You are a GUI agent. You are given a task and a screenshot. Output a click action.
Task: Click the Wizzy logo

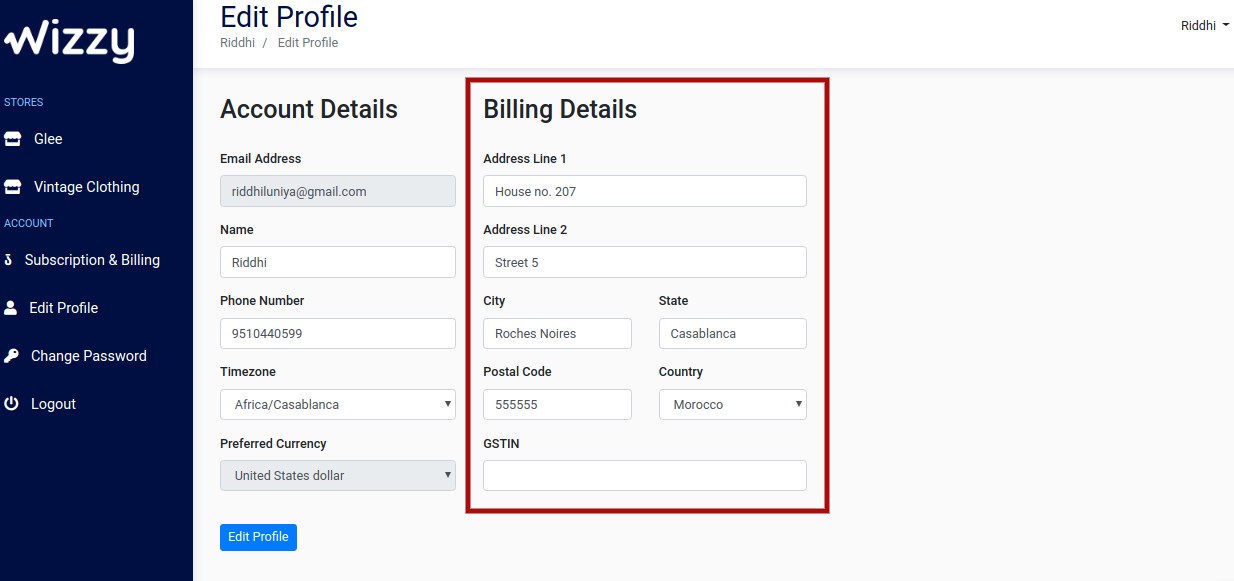(x=68, y=41)
